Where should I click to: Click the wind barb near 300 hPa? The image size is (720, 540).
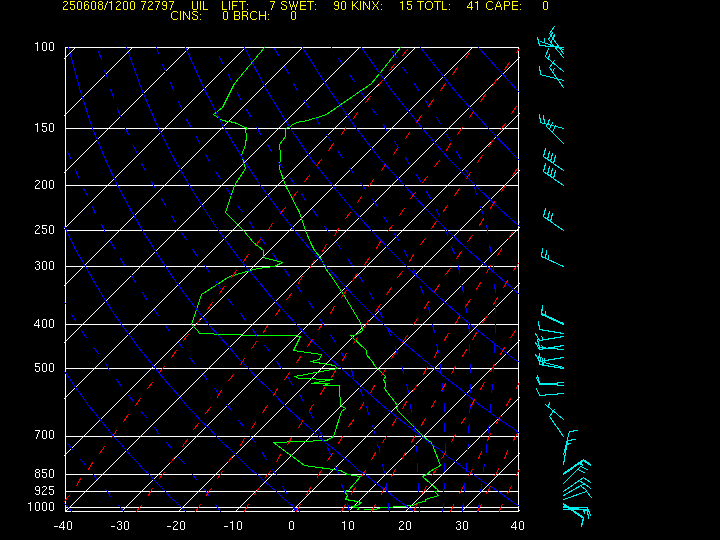tap(552, 258)
